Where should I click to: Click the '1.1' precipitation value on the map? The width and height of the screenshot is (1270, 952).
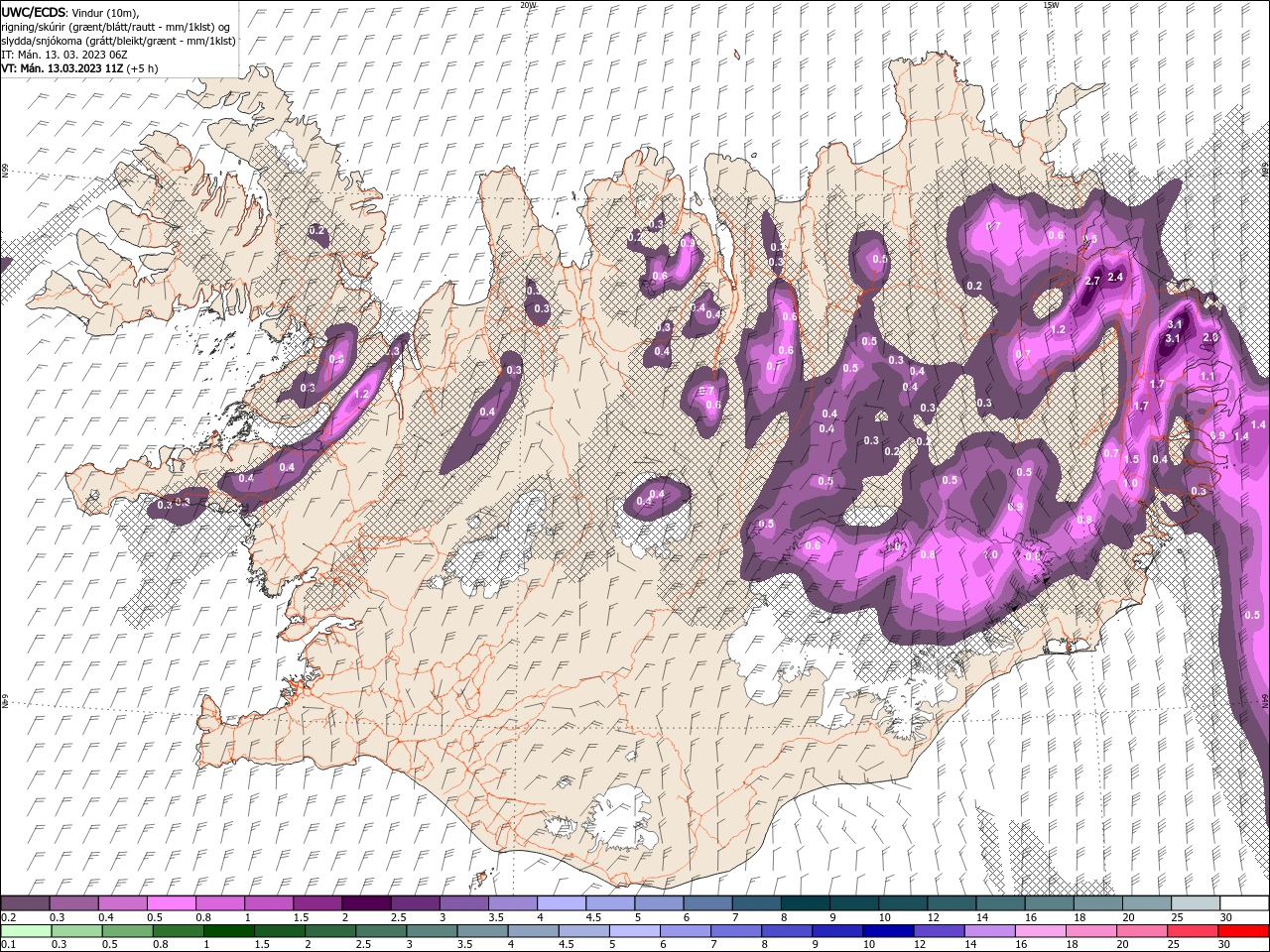coord(1207,377)
